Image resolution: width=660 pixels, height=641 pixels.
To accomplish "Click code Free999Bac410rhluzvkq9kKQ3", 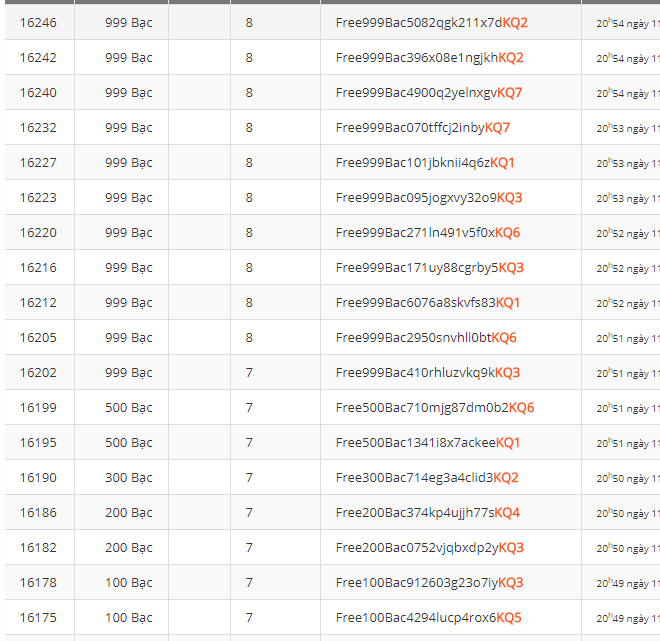I will (x=428, y=372).
